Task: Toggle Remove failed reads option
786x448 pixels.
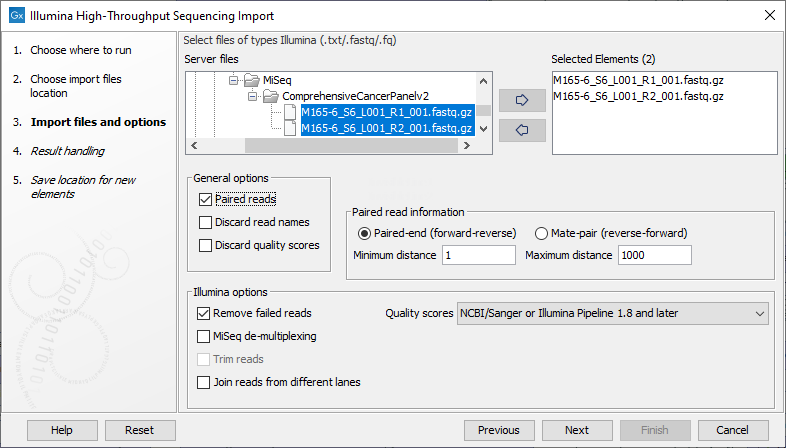Action: (203, 314)
